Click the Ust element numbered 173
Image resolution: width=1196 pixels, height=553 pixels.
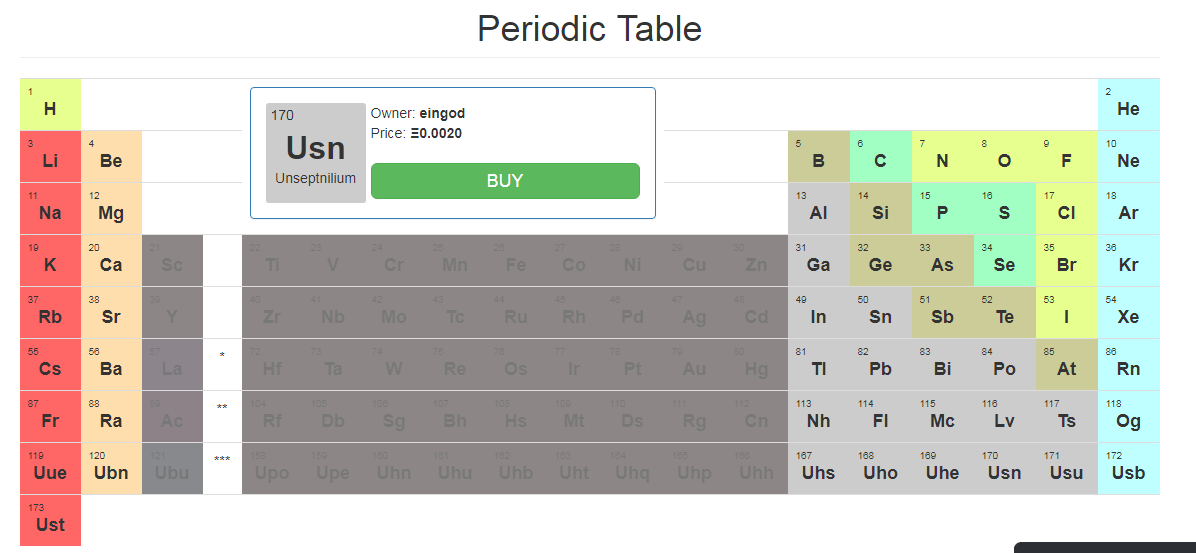[50, 521]
